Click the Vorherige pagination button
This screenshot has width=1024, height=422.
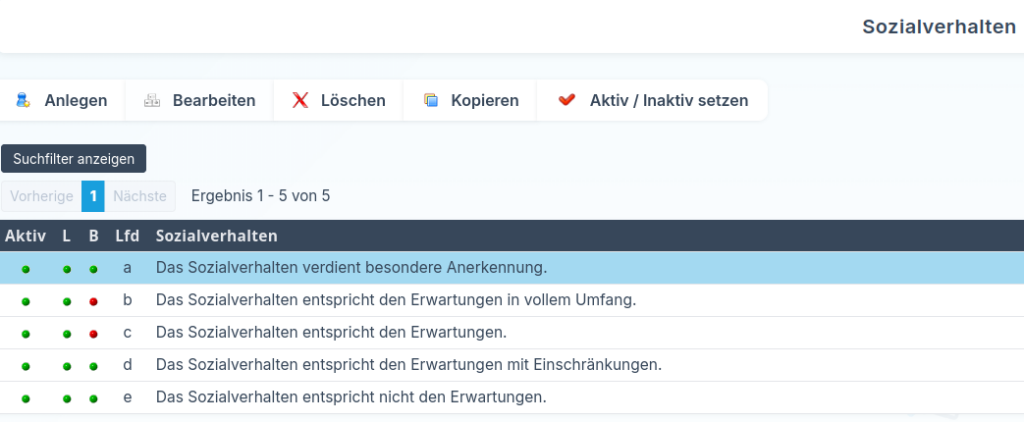41,196
